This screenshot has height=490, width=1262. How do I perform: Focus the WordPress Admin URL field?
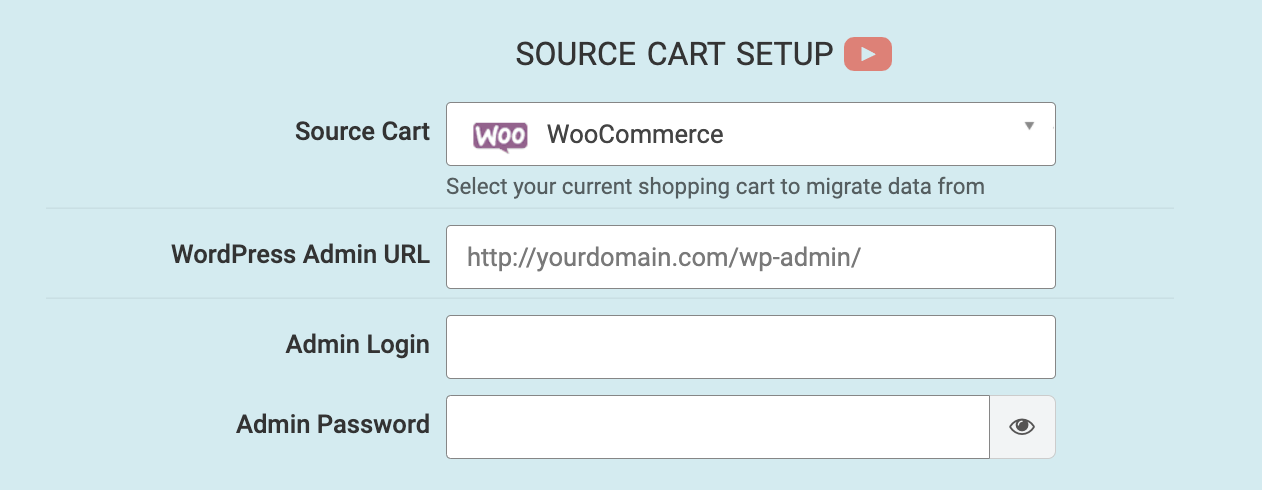click(x=750, y=257)
